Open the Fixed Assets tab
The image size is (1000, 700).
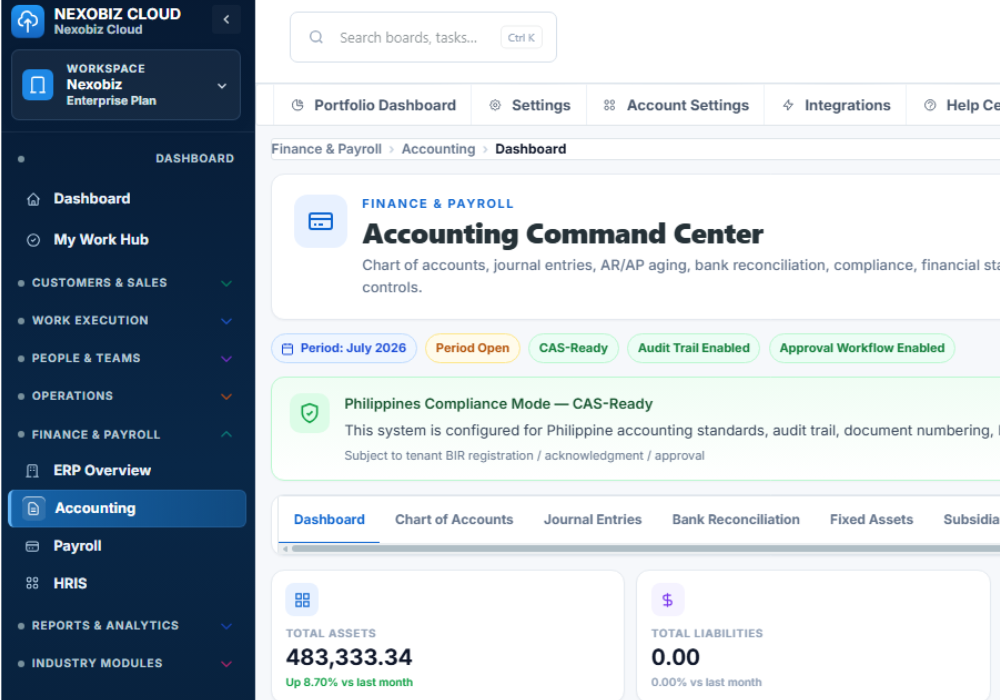point(871,520)
